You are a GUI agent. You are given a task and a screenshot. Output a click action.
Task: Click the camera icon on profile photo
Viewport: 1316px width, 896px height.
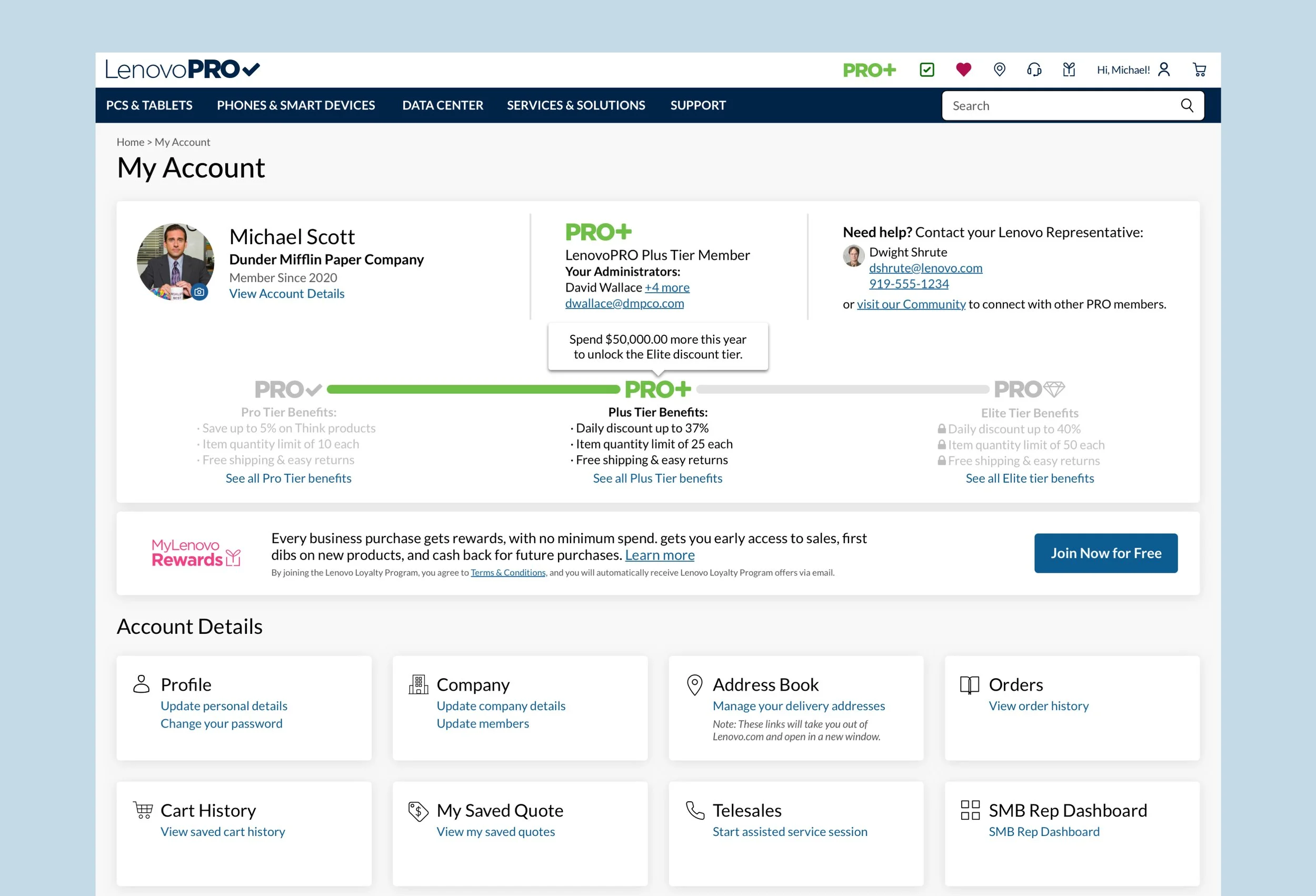click(199, 292)
